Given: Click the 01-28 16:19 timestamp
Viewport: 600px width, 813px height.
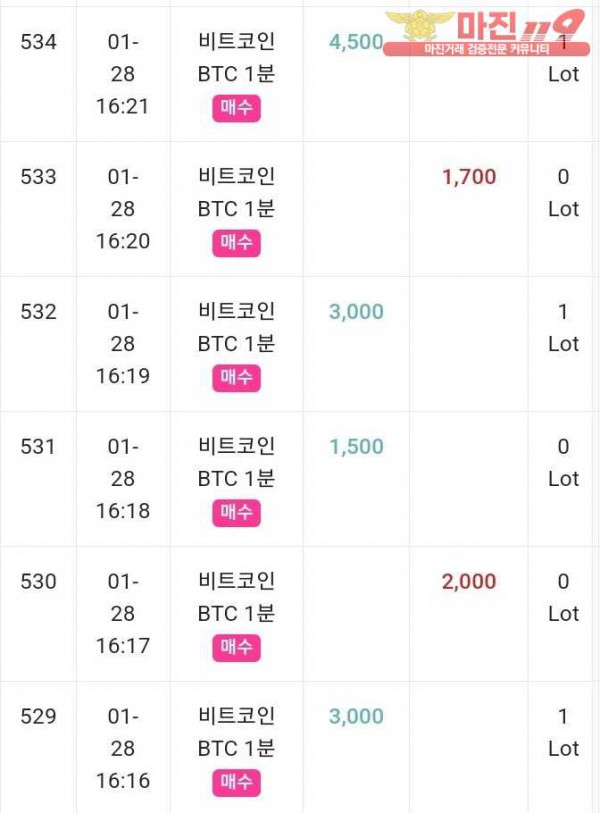Looking at the screenshot, I should click(x=123, y=344).
